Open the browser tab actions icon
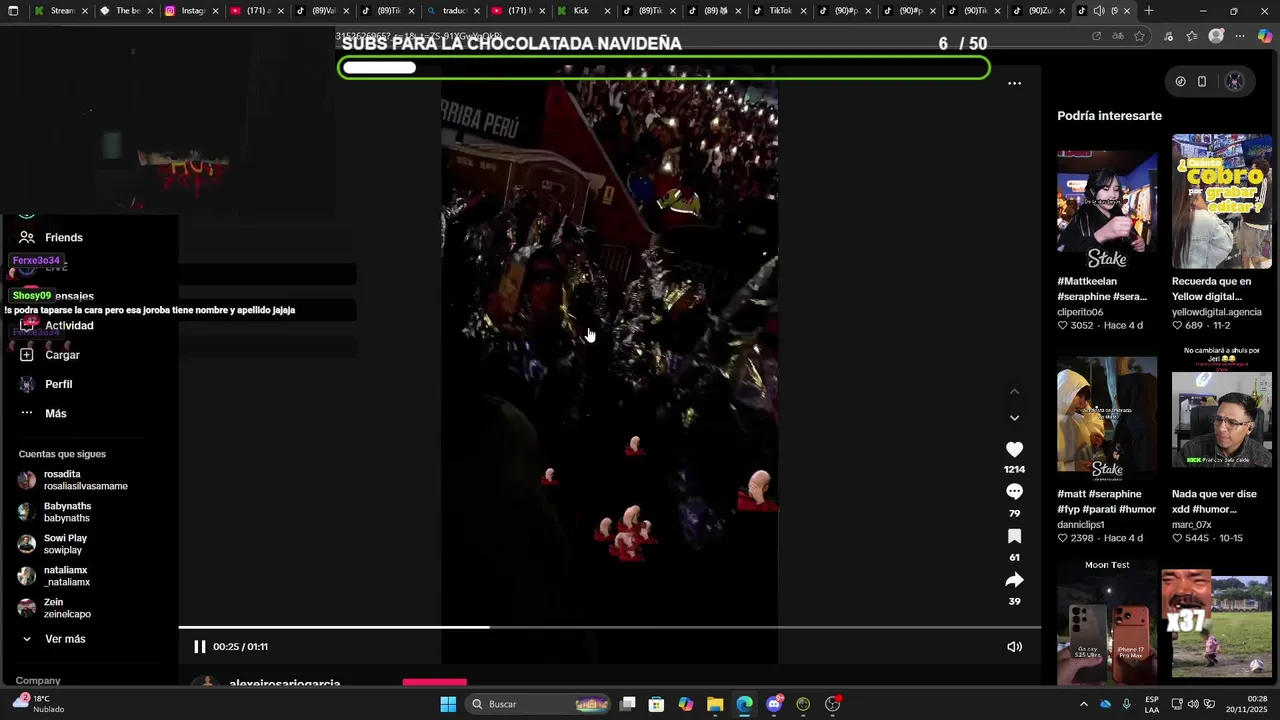 pos(13,11)
